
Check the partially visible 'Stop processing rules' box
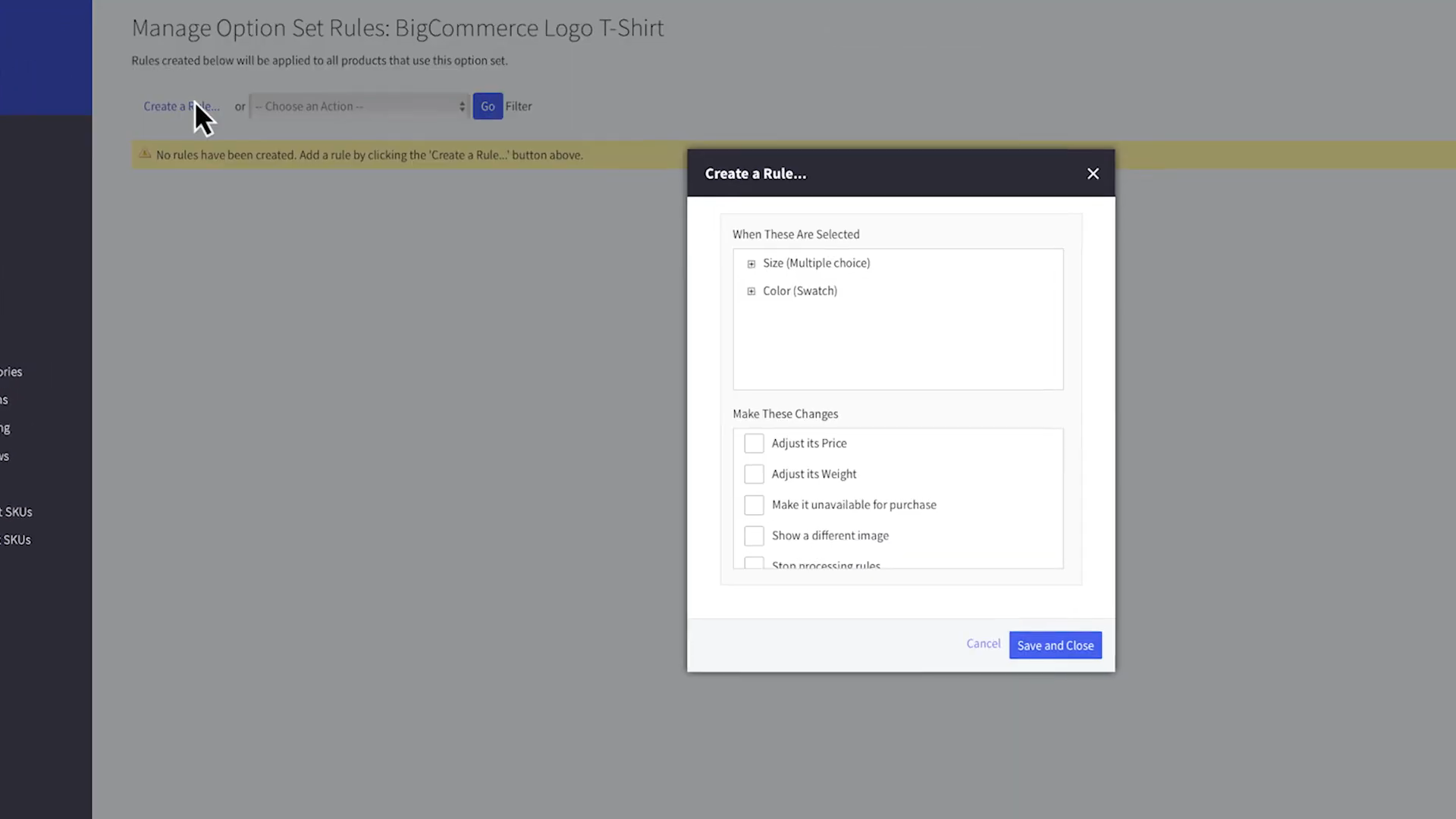pyautogui.click(x=754, y=563)
